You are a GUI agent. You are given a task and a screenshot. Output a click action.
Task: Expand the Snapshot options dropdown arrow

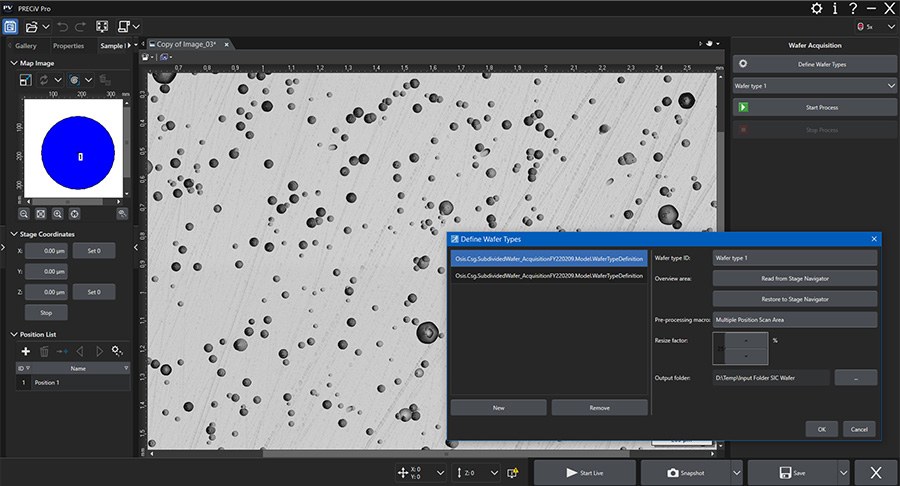736,472
